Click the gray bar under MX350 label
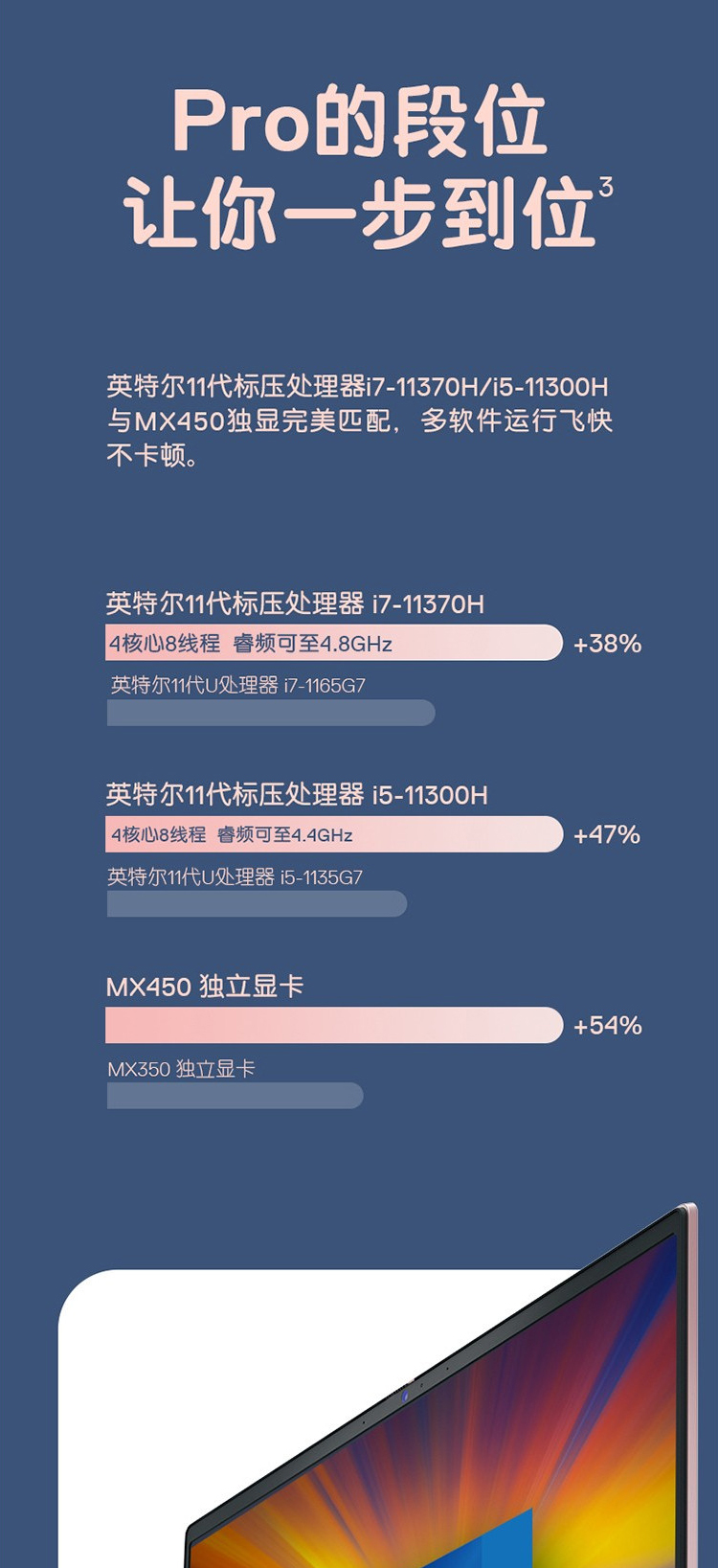Image resolution: width=718 pixels, height=1568 pixels. [235, 1095]
